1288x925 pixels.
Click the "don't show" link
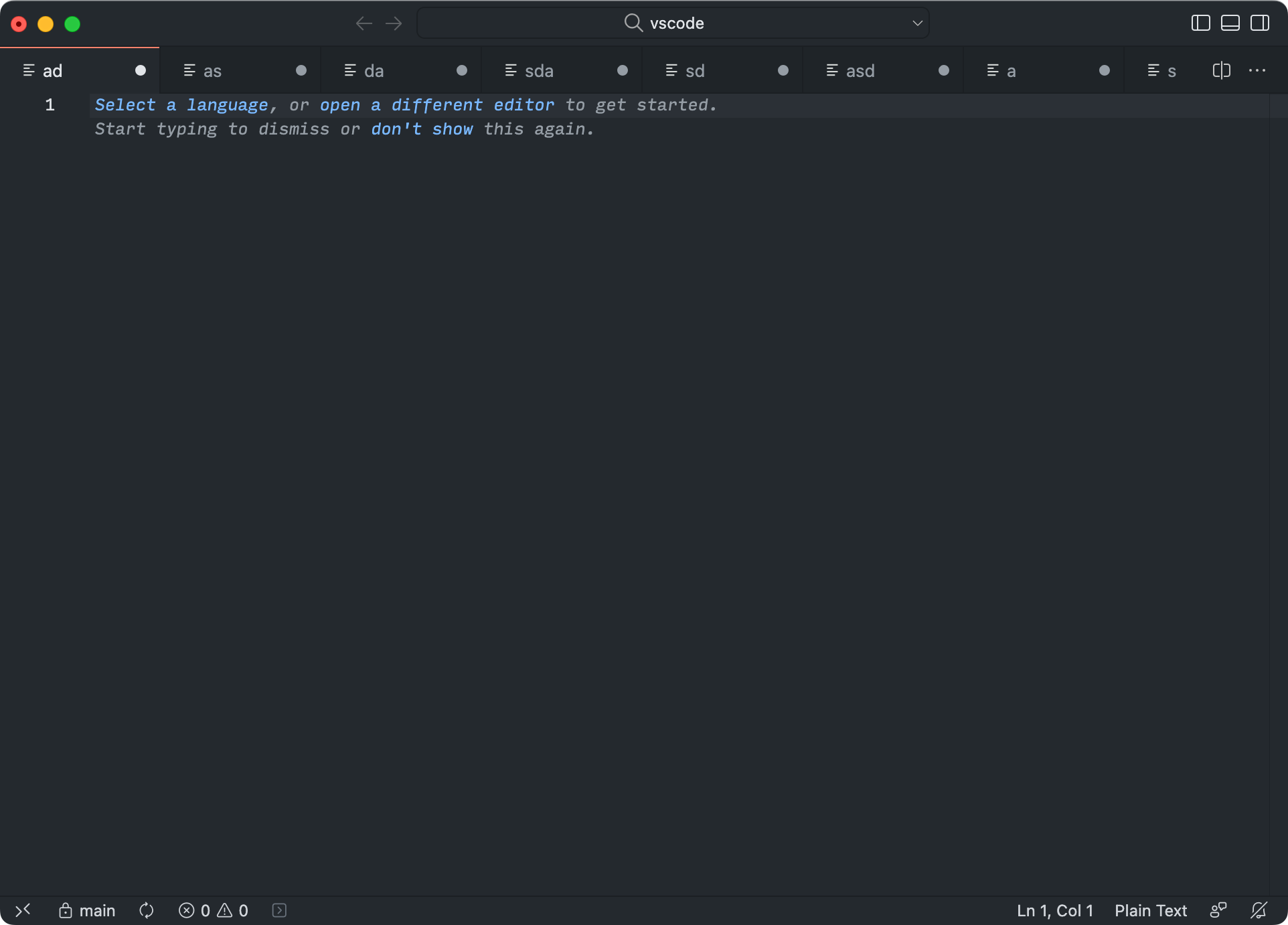(x=422, y=129)
